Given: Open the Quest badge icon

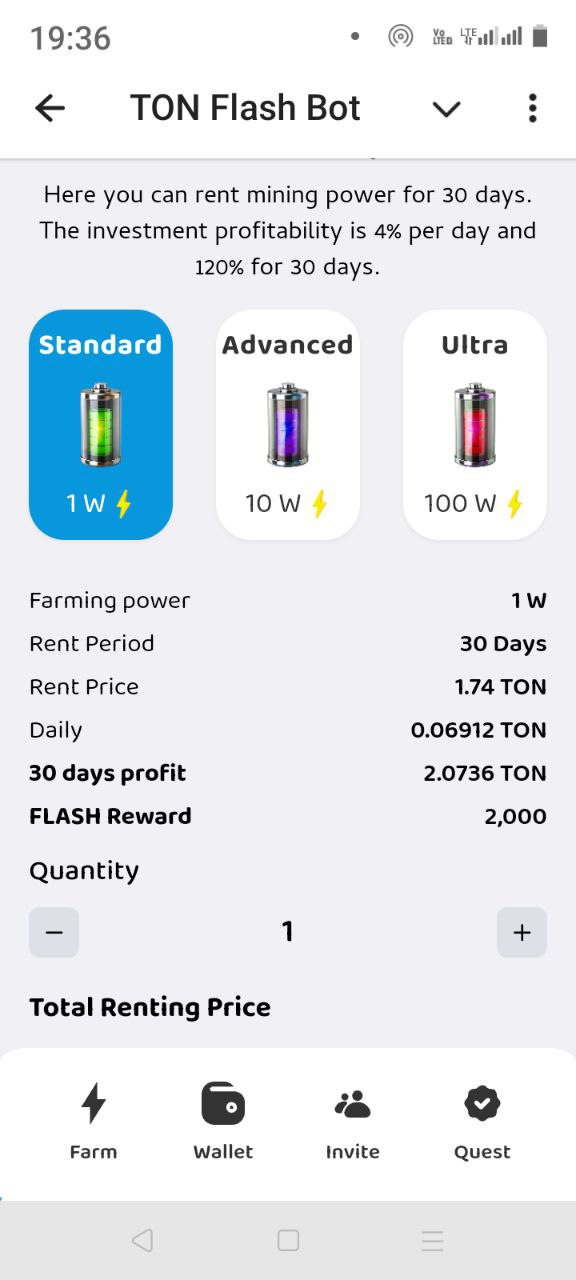Looking at the screenshot, I should pyautogui.click(x=482, y=1104).
